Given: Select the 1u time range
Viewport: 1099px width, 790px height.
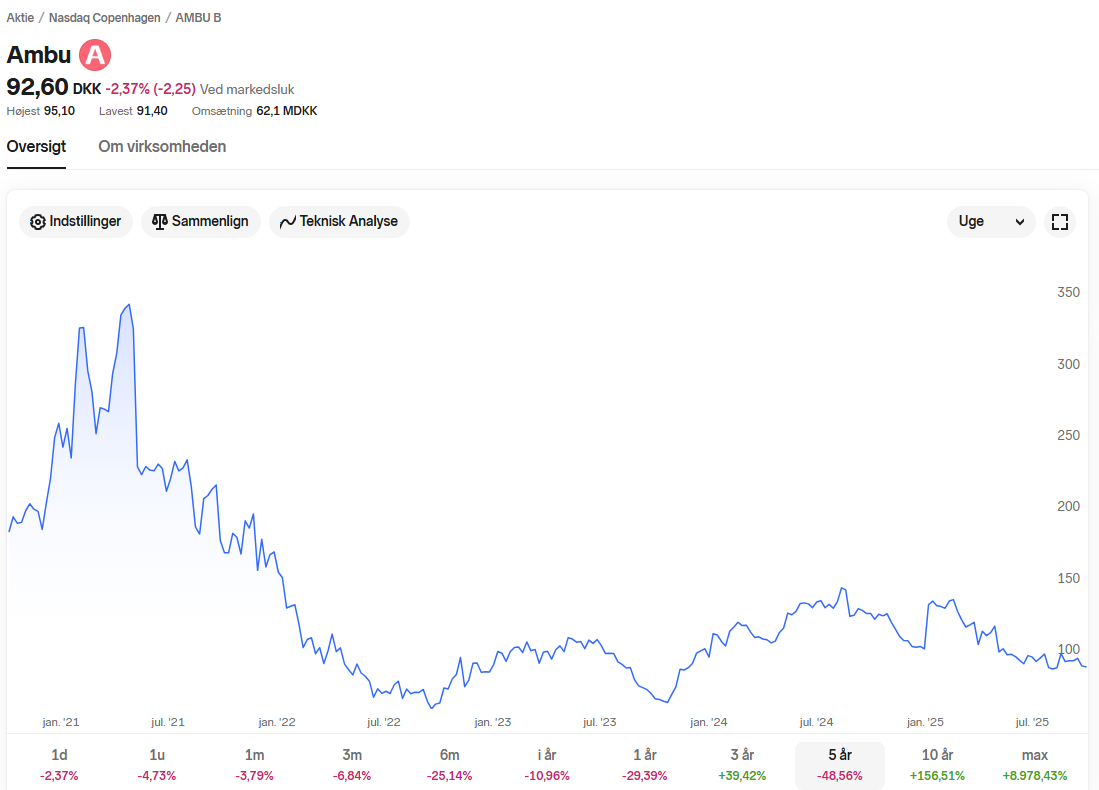Looking at the screenshot, I should tap(157, 764).
